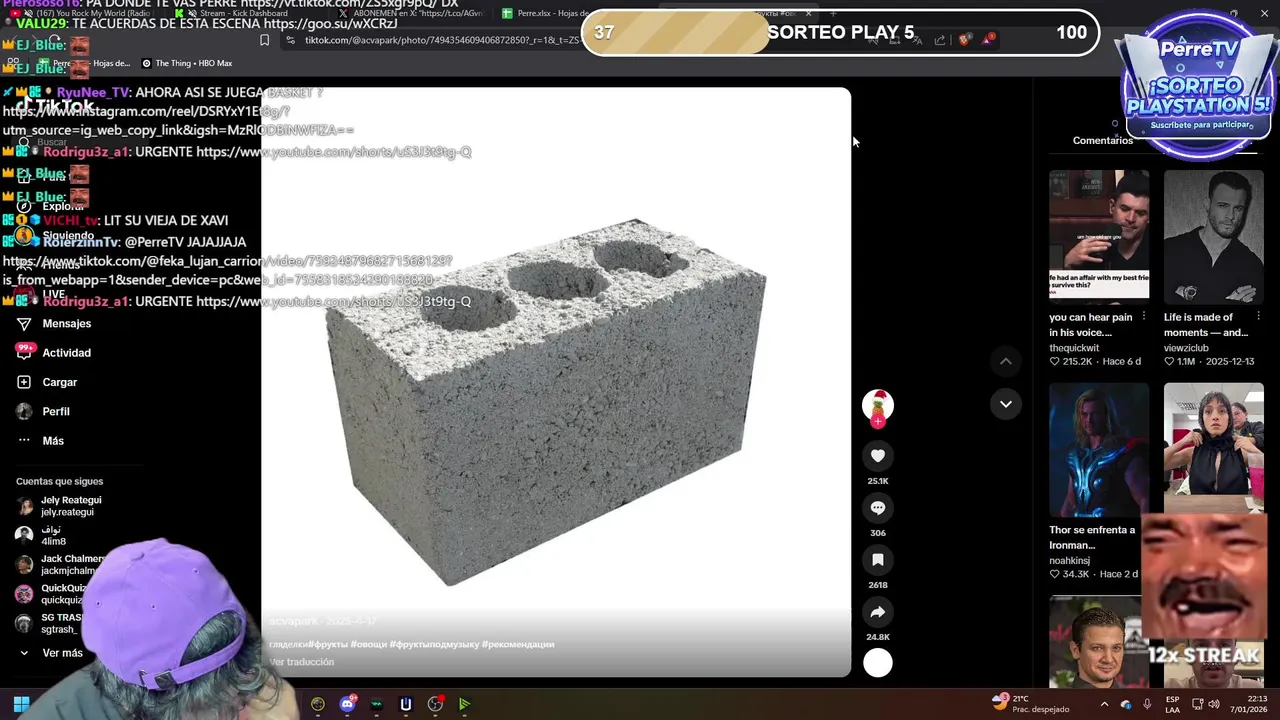Open the 4lim8 followed account

coord(53,535)
